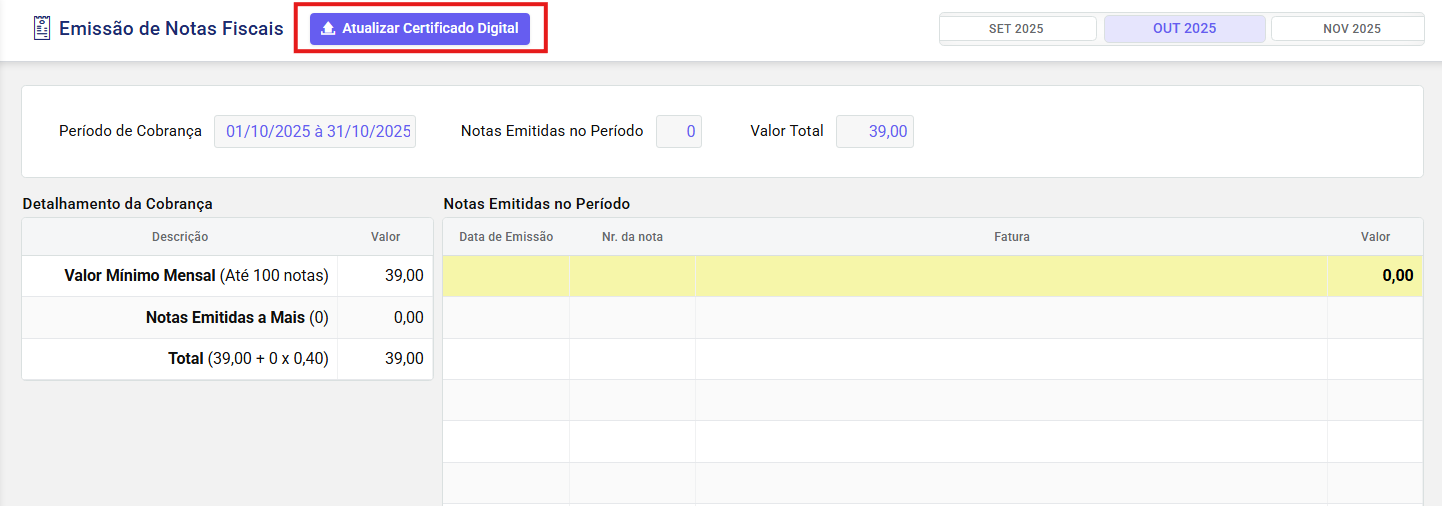Click the Notas Emitidas no Período count field

tap(679, 131)
